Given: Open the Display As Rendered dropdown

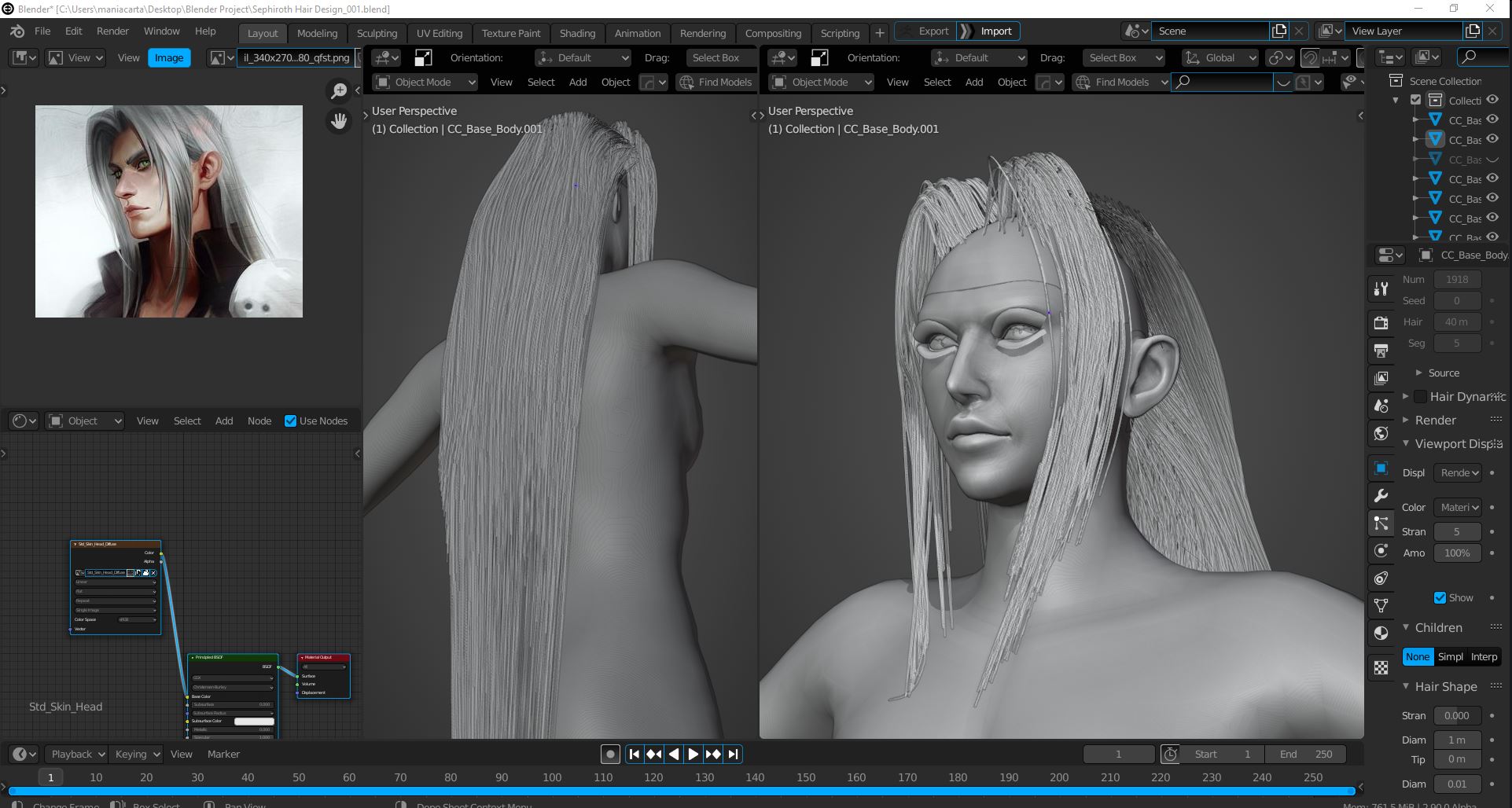Looking at the screenshot, I should coord(1458,473).
